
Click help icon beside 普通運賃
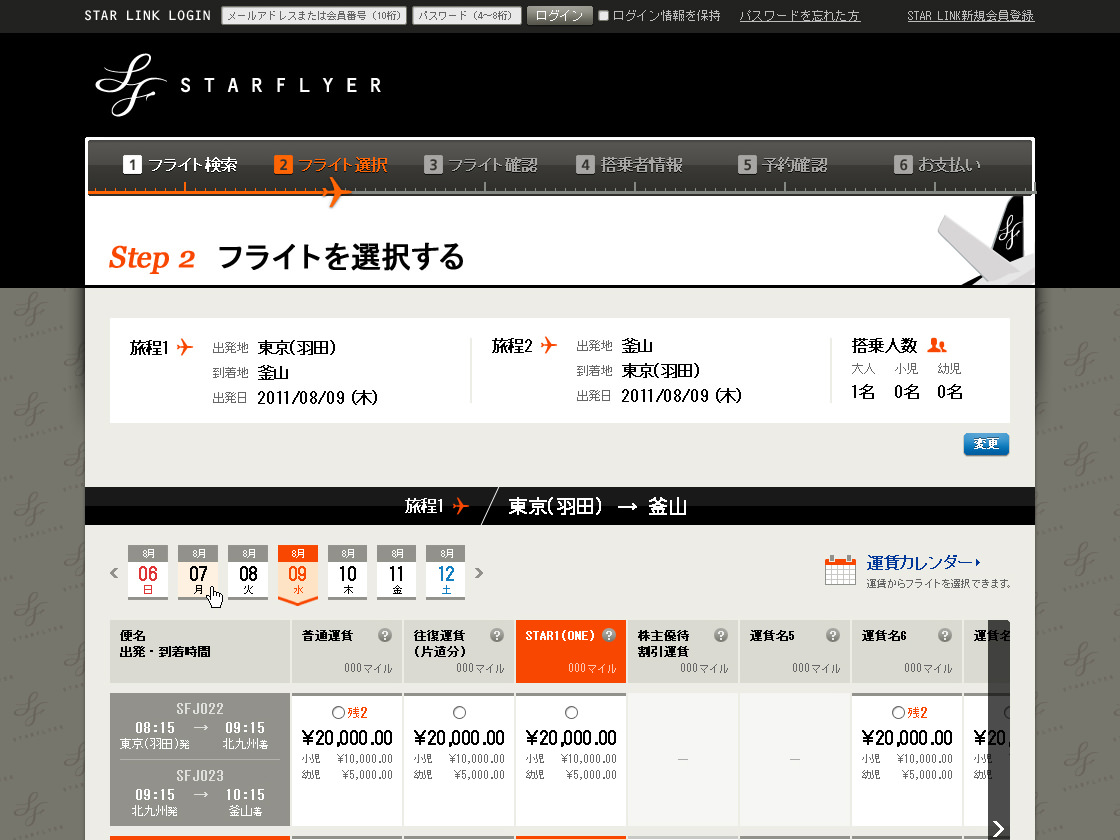point(385,636)
